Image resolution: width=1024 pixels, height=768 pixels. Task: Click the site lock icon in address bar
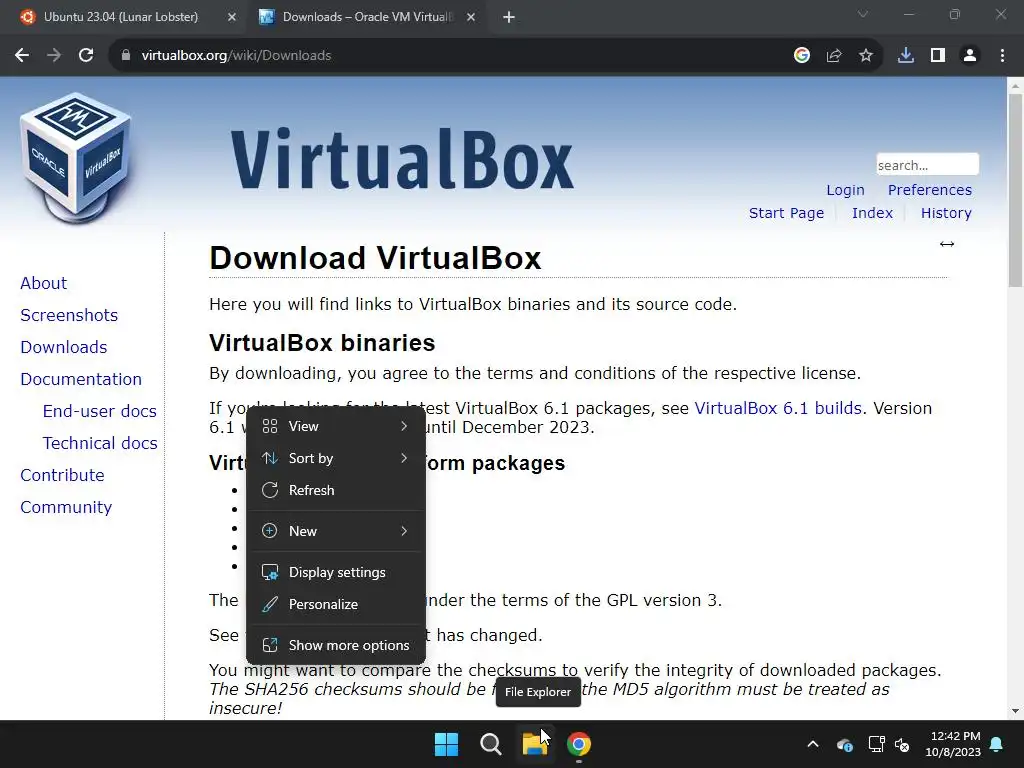click(x=125, y=56)
